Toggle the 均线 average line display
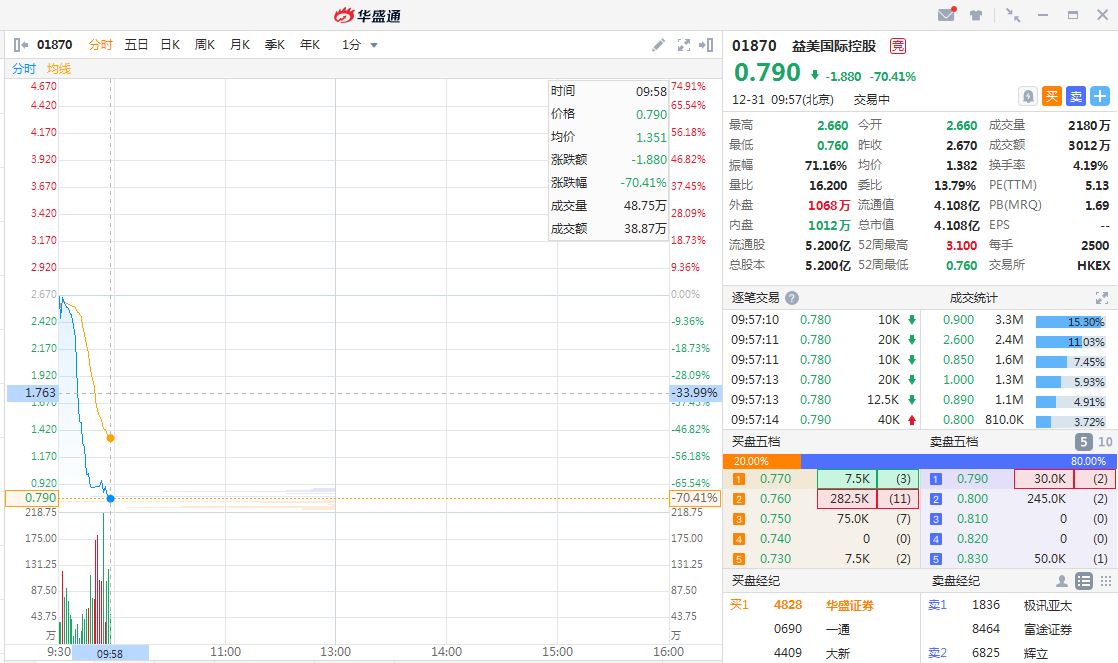Image resolution: width=1118 pixels, height=663 pixels. (59, 69)
